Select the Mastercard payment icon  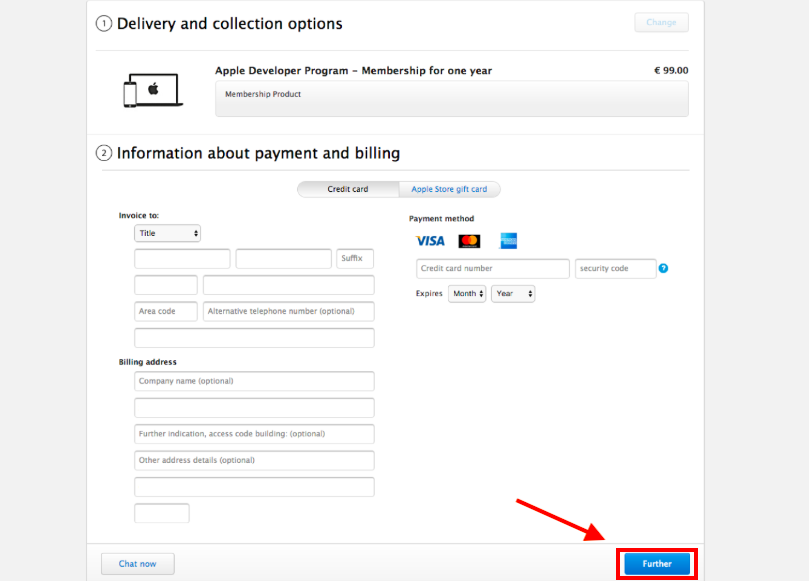coord(469,241)
